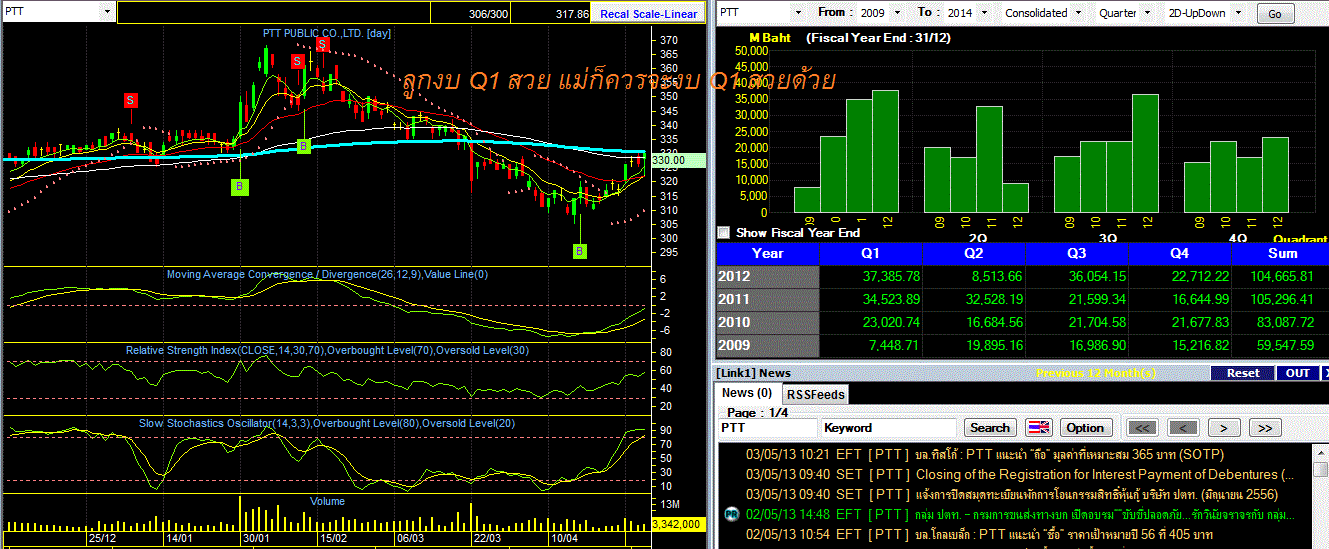1329x549 pixels.
Task: Focus the Keyword search field
Action: click(x=890, y=427)
